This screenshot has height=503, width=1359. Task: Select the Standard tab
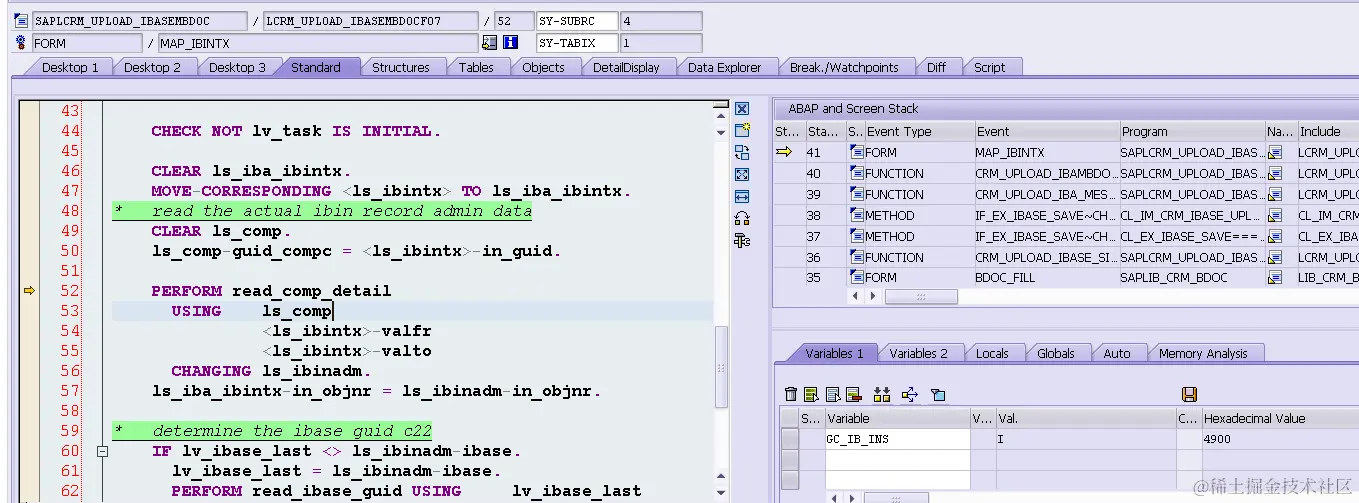[316, 67]
